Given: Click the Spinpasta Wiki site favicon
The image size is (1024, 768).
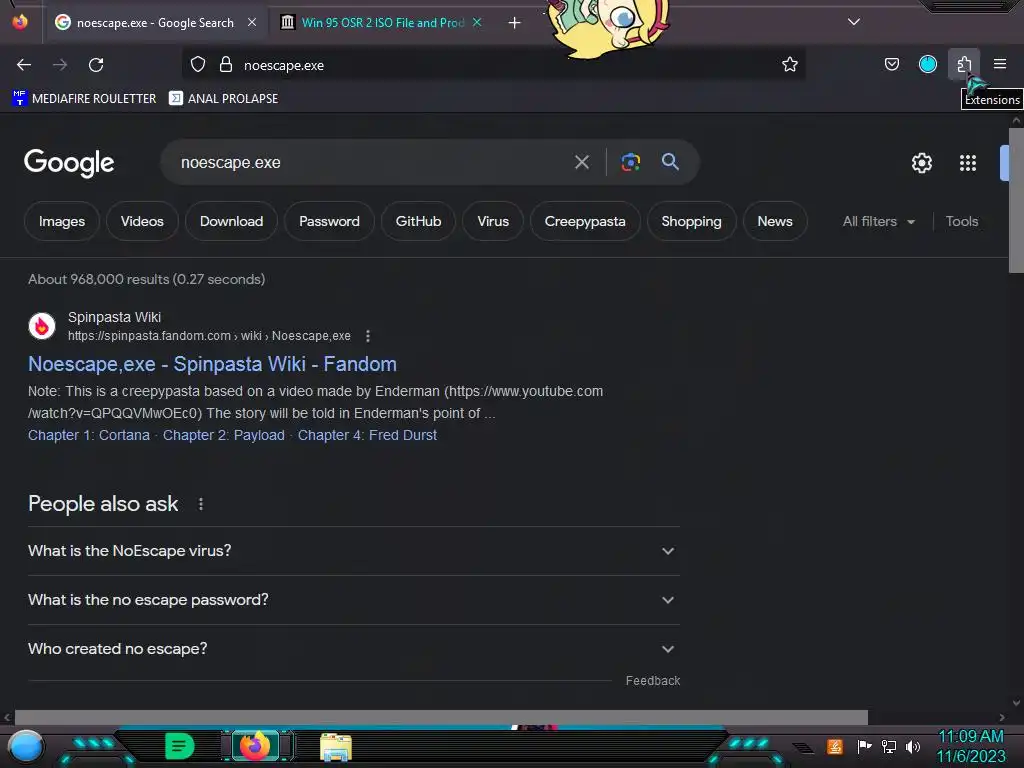Looking at the screenshot, I should coord(42,326).
